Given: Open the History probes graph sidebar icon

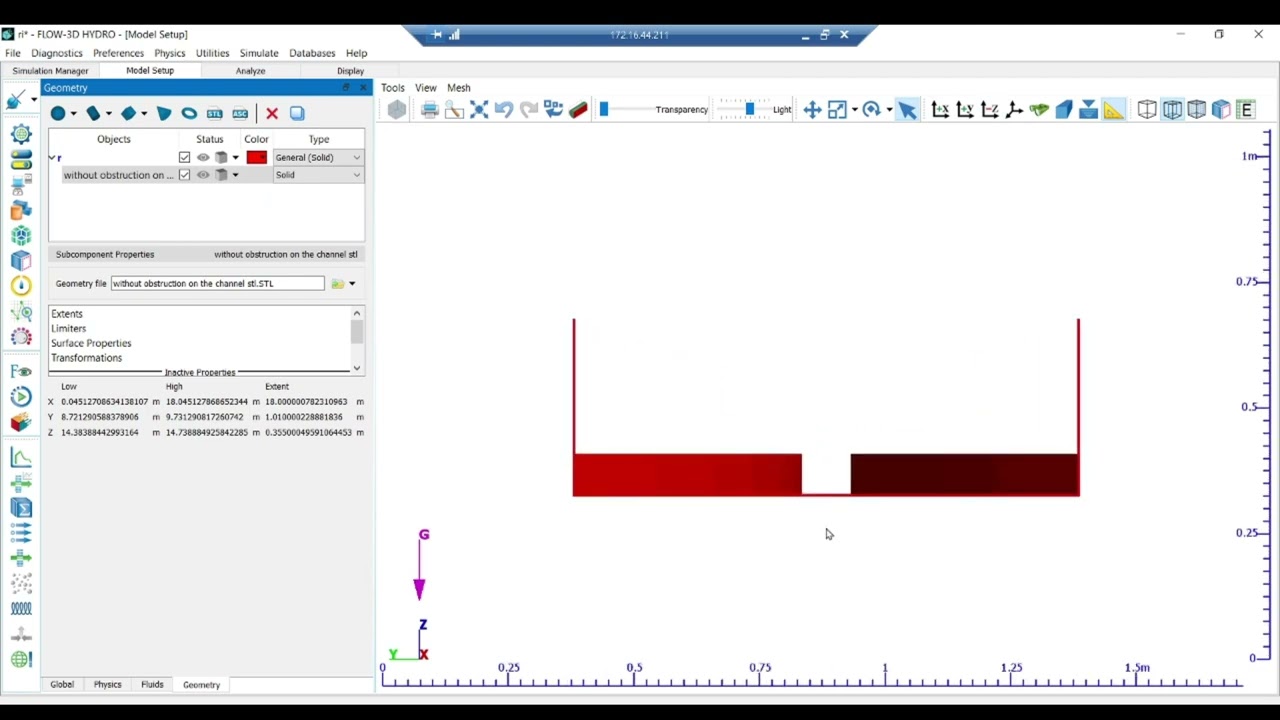Looking at the screenshot, I should [x=21, y=458].
